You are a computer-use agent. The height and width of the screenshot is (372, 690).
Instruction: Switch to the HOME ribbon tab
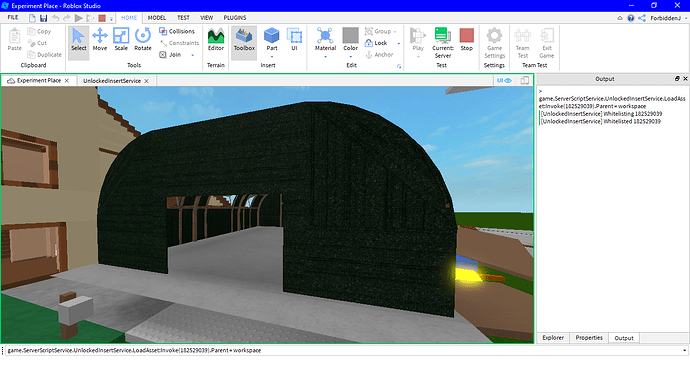click(129, 18)
